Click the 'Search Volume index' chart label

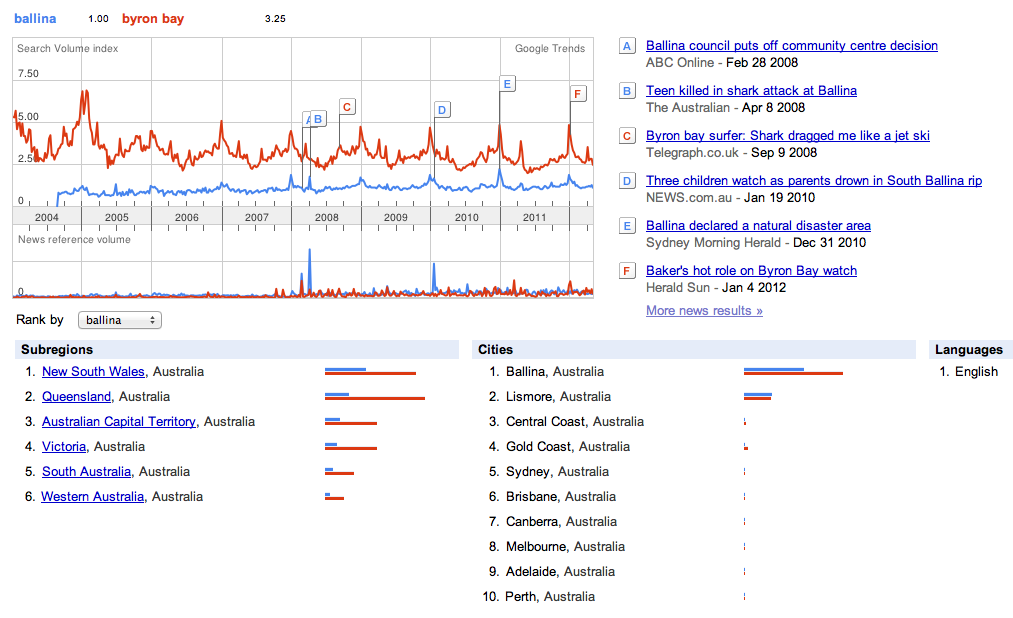(68, 48)
